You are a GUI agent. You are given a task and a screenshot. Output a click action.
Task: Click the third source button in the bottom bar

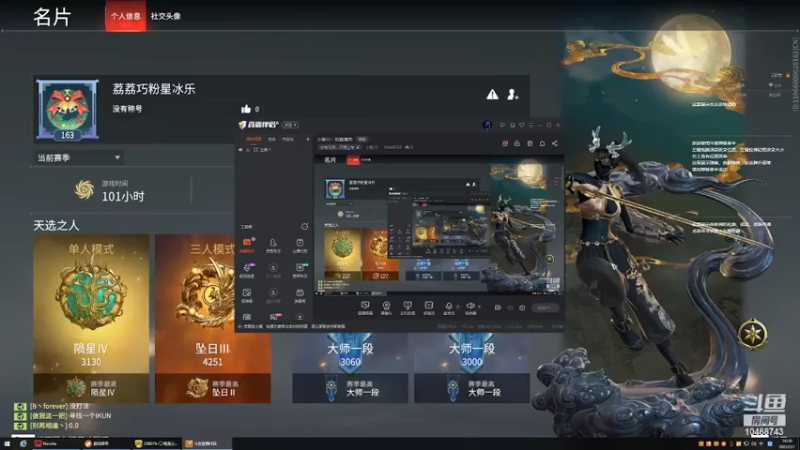click(x=407, y=308)
